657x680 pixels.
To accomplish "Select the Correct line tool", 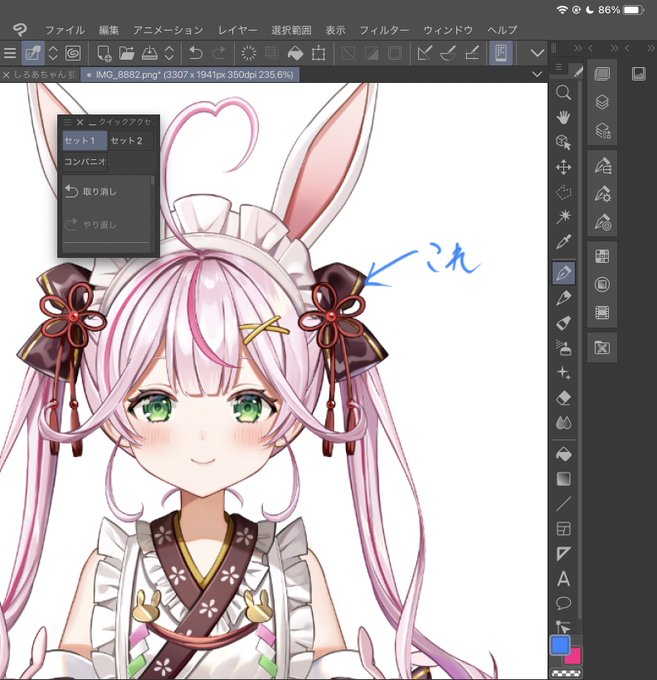I will [563, 627].
